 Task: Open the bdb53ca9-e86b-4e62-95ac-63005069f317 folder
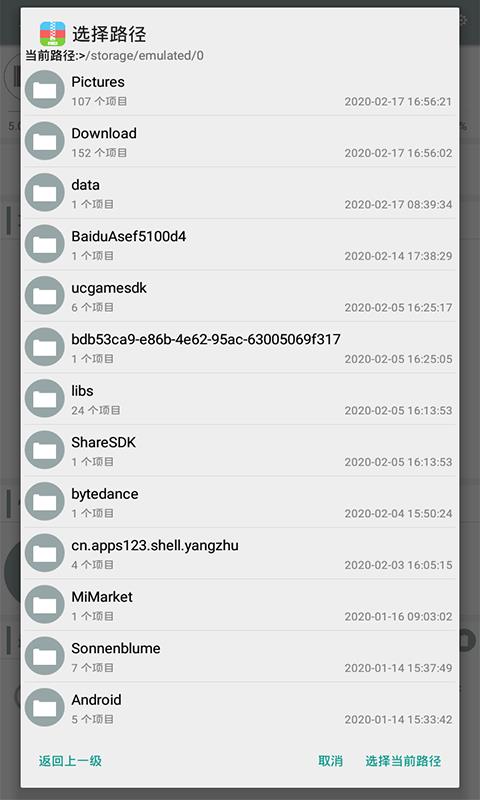coord(240,347)
